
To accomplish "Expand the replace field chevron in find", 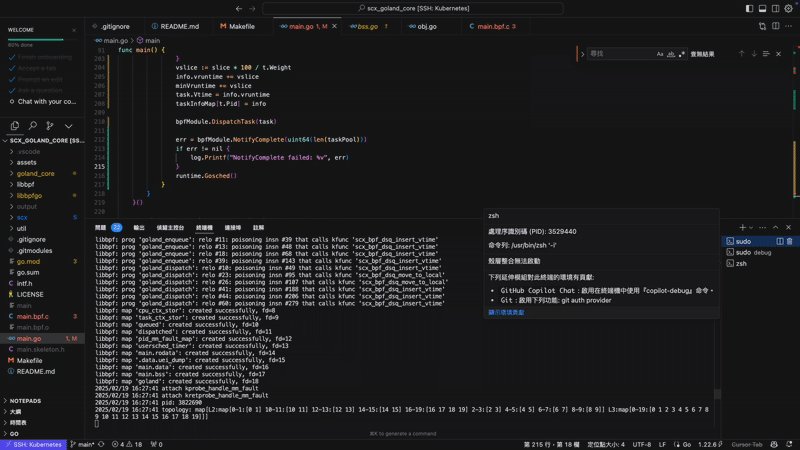I will tap(582, 54).
